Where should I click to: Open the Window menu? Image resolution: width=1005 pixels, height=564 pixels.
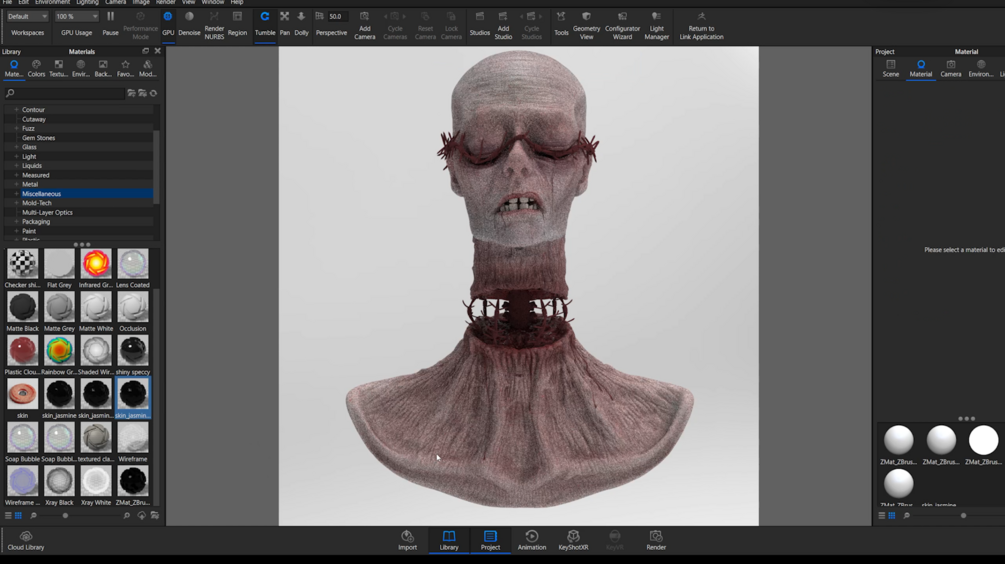(x=213, y=3)
